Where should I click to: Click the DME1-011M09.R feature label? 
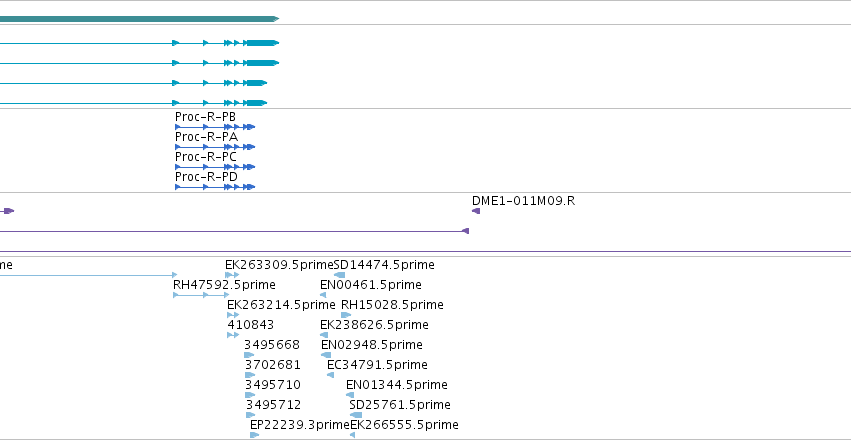[523, 201]
